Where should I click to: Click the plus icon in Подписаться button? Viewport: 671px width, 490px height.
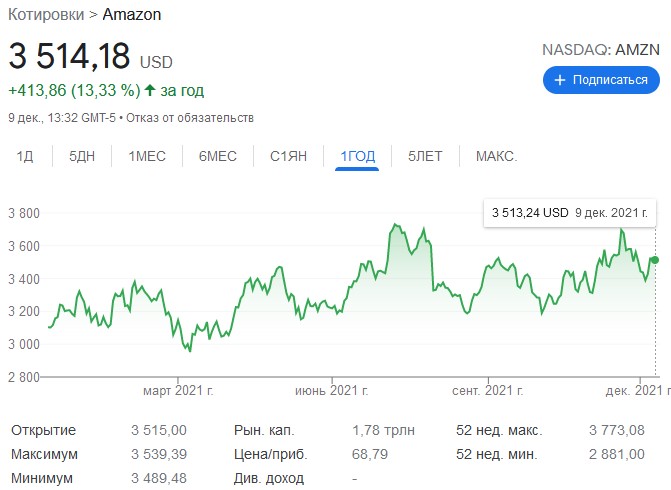[x=560, y=80]
